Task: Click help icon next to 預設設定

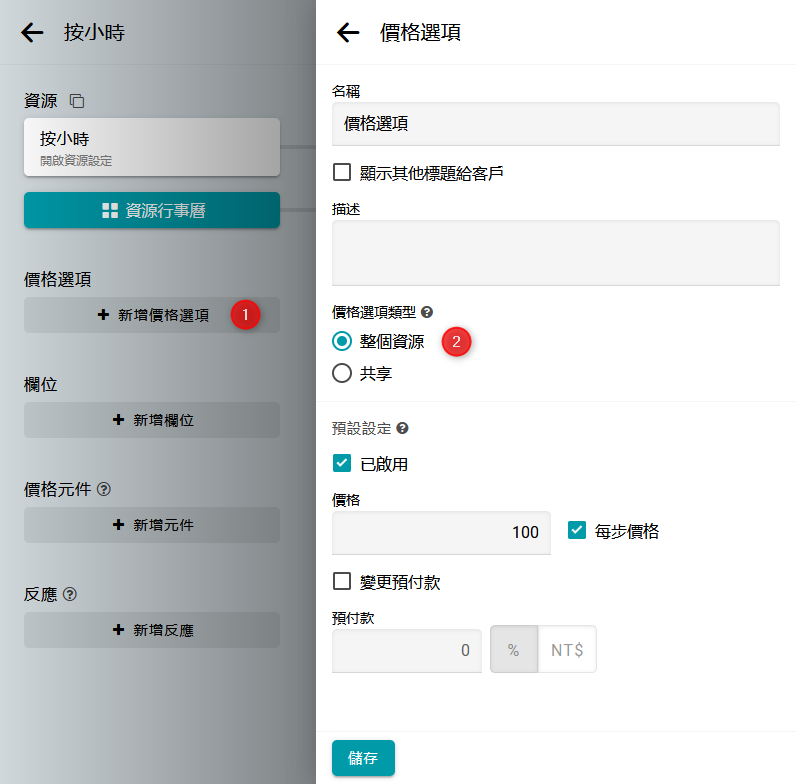Action: [x=402, y=428]
